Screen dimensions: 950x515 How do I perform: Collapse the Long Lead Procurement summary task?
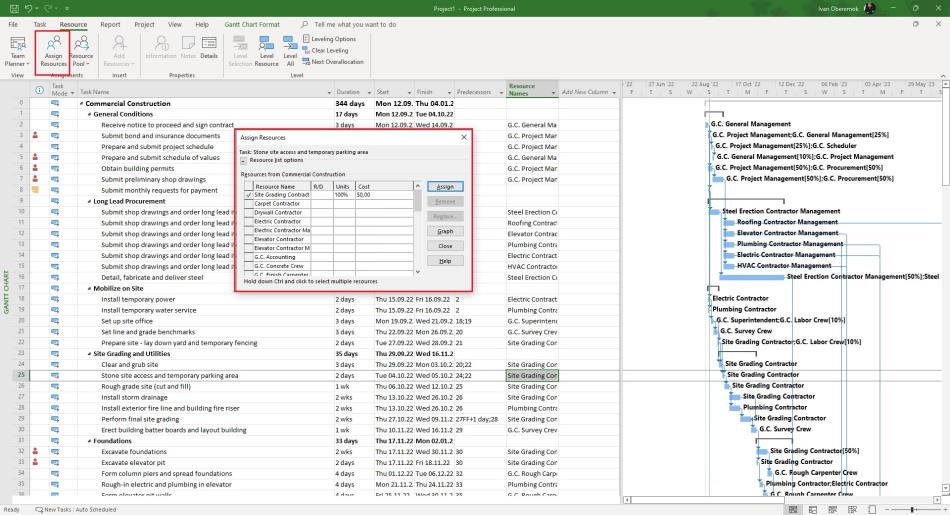tap(90, 202)
